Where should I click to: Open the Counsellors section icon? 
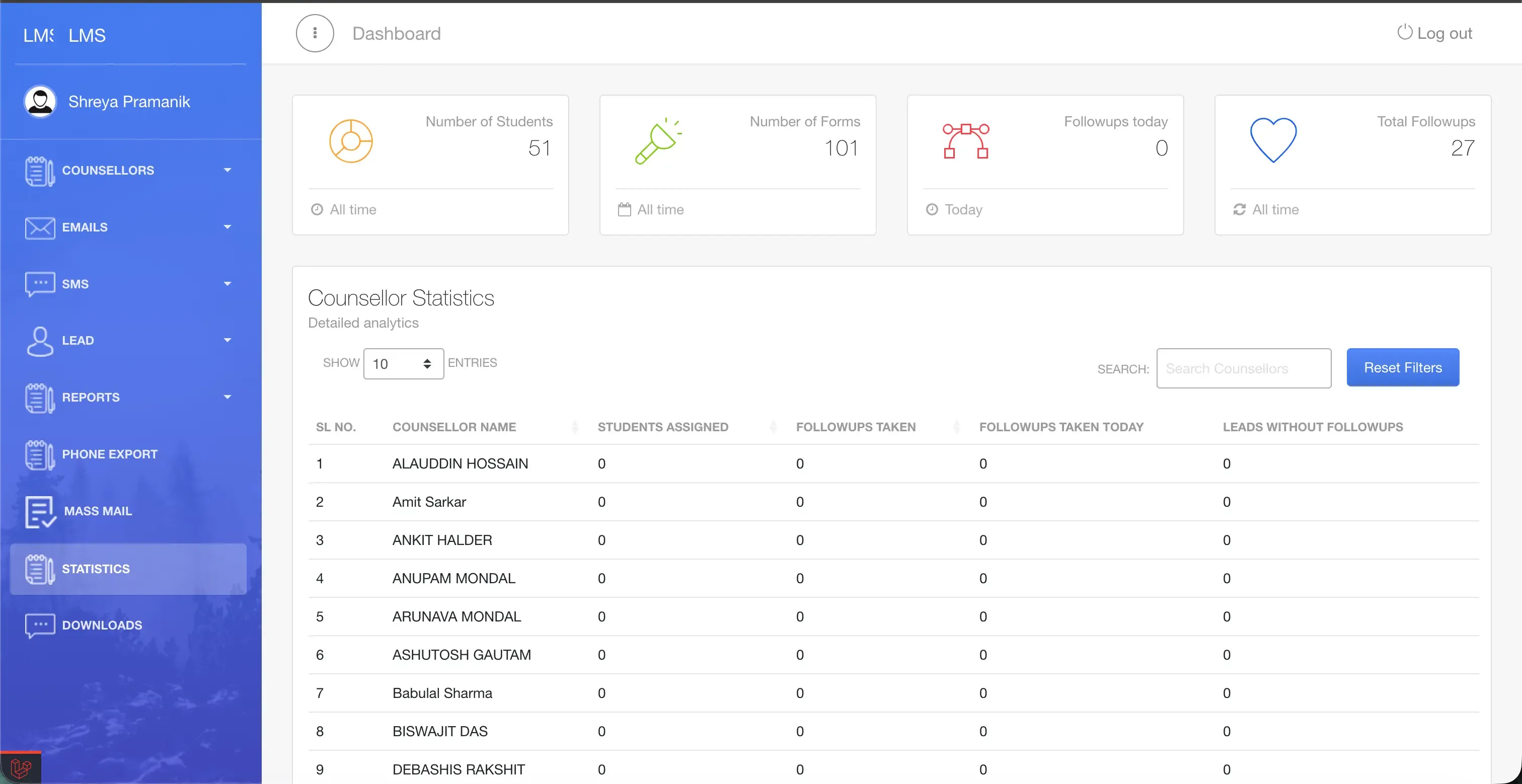click(x=39, y=171)
